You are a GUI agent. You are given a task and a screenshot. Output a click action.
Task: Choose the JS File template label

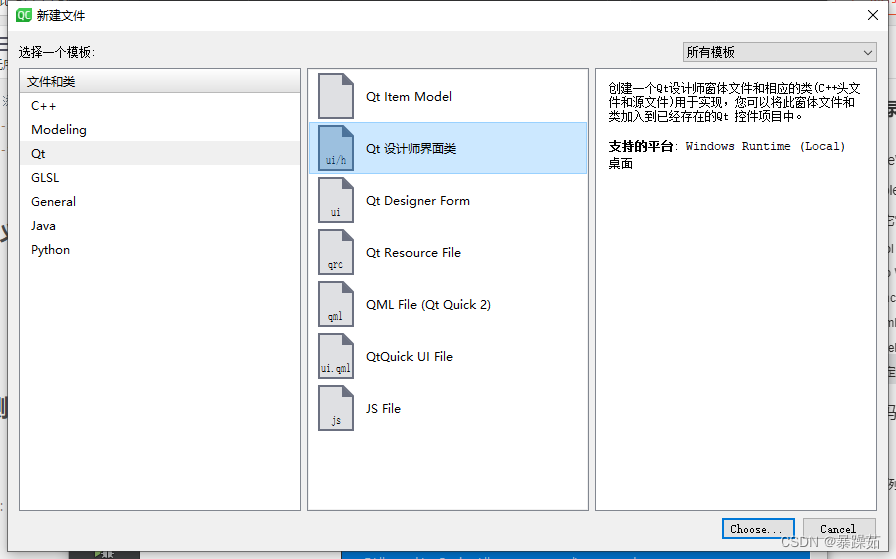pos(383,409)
